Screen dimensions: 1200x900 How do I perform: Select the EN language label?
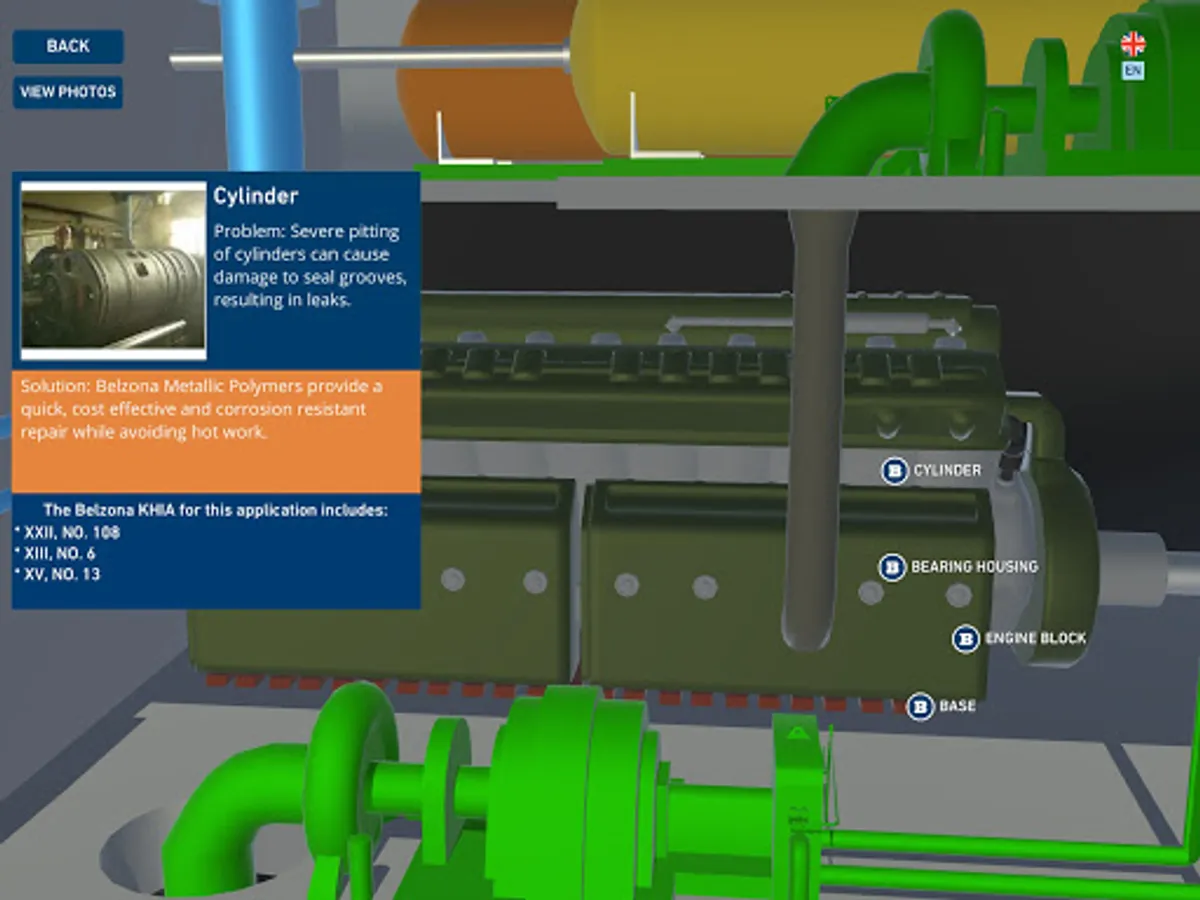tap(1133, 70)
